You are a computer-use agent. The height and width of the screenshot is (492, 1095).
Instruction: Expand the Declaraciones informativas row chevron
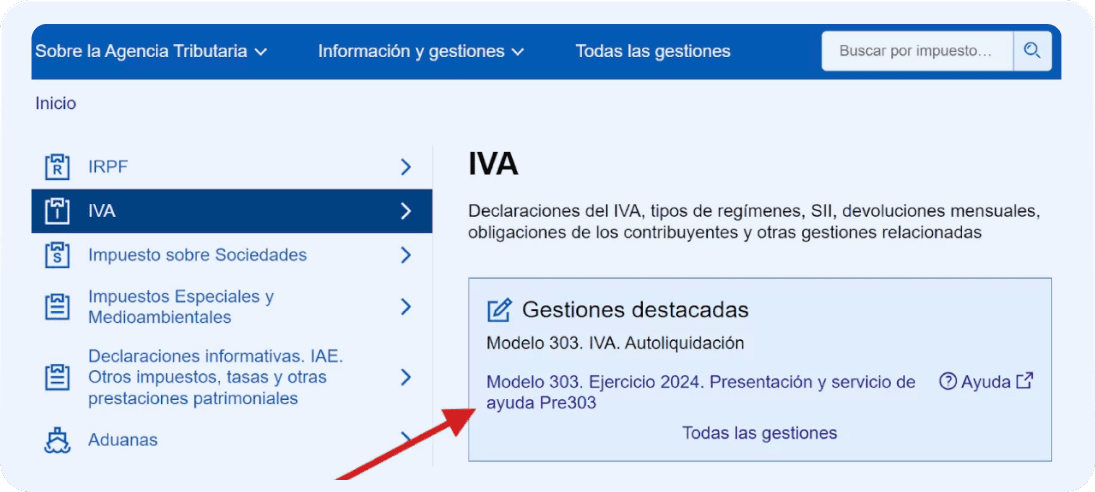point(406,378)
